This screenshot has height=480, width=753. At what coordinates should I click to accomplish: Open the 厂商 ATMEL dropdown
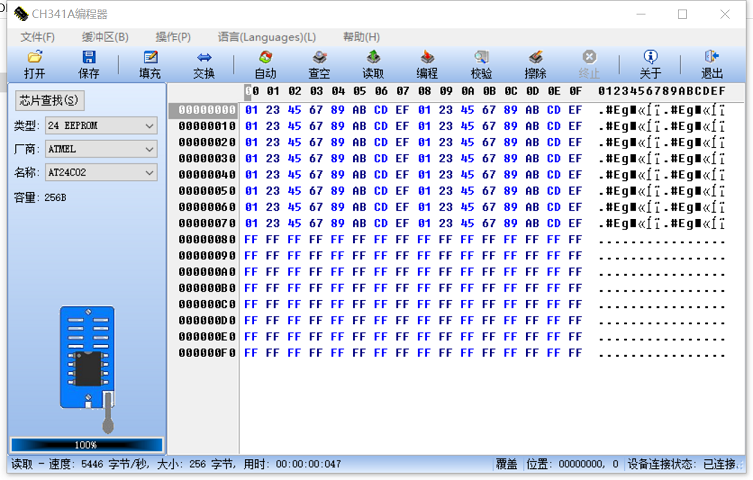[x=101, y=149]
